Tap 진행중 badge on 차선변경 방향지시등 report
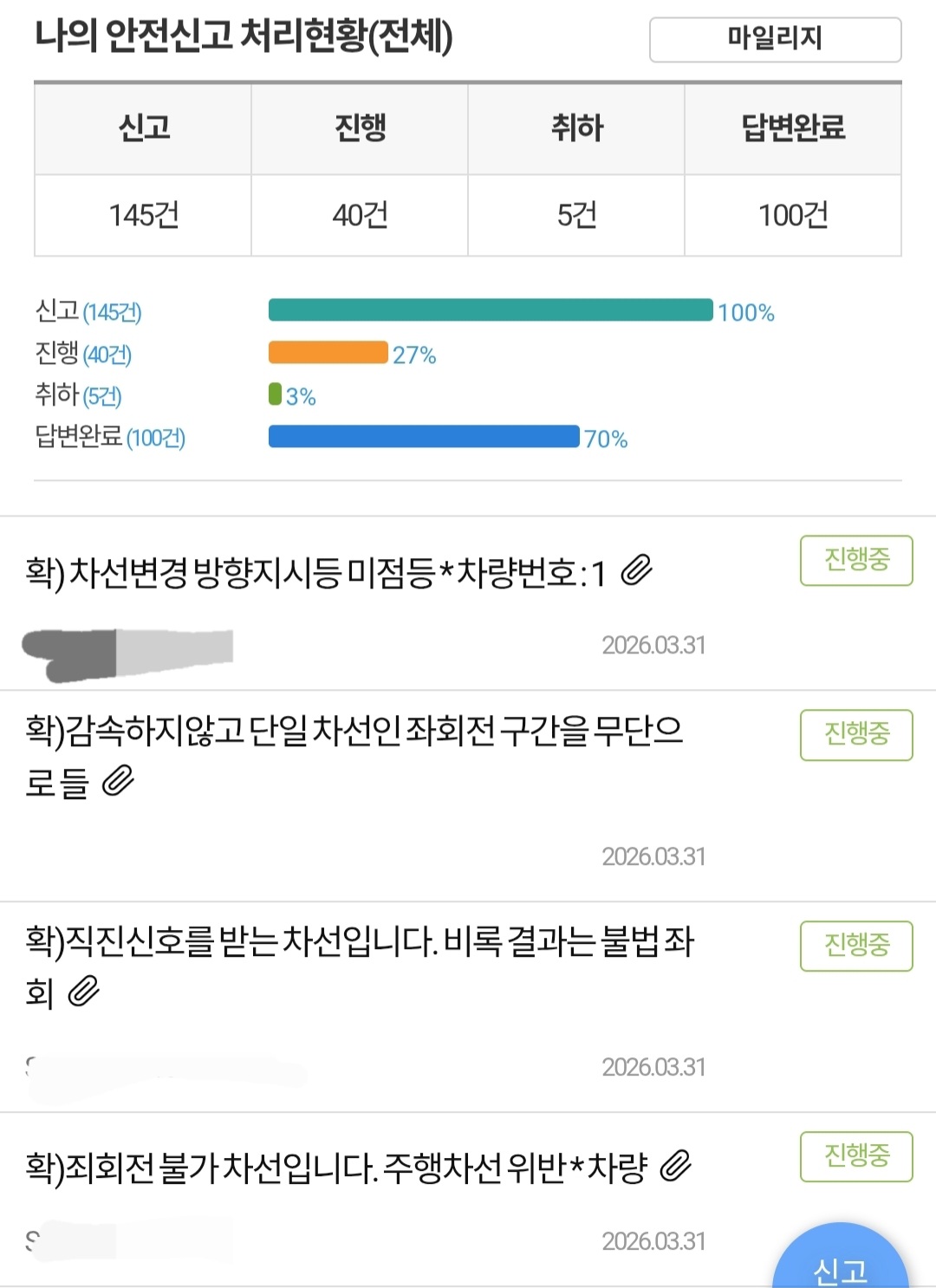Screen dimensions: 936x1288 click(856, 561)
